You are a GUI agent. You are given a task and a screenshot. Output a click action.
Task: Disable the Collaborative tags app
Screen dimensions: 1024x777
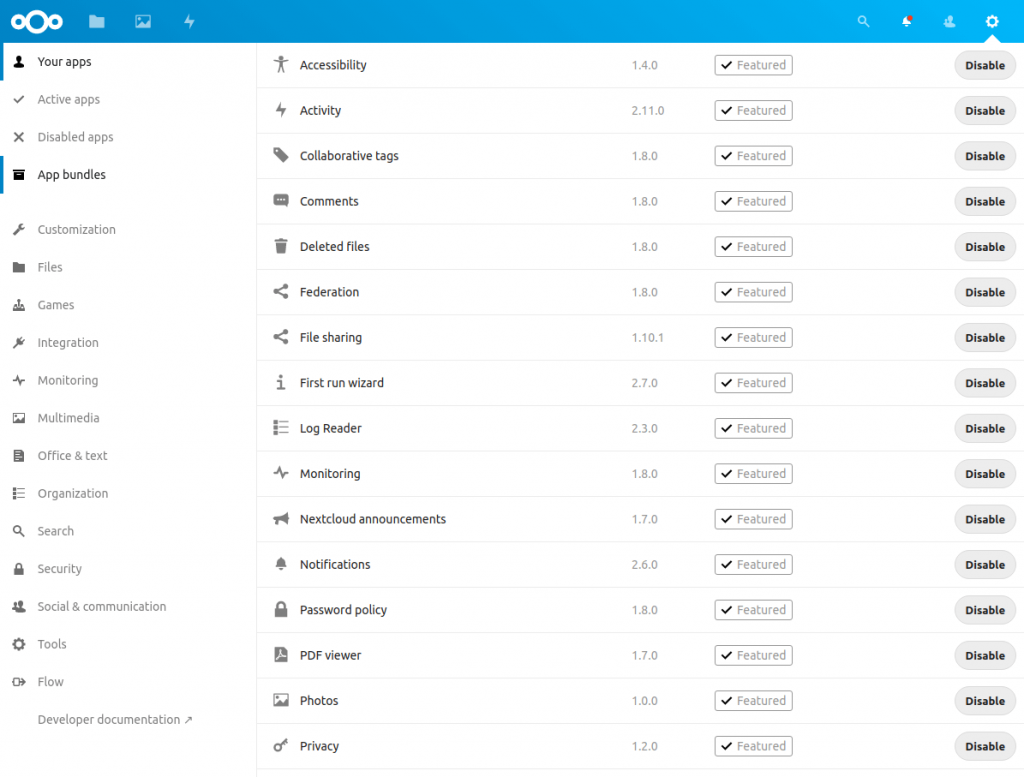[x=984, y=156]
